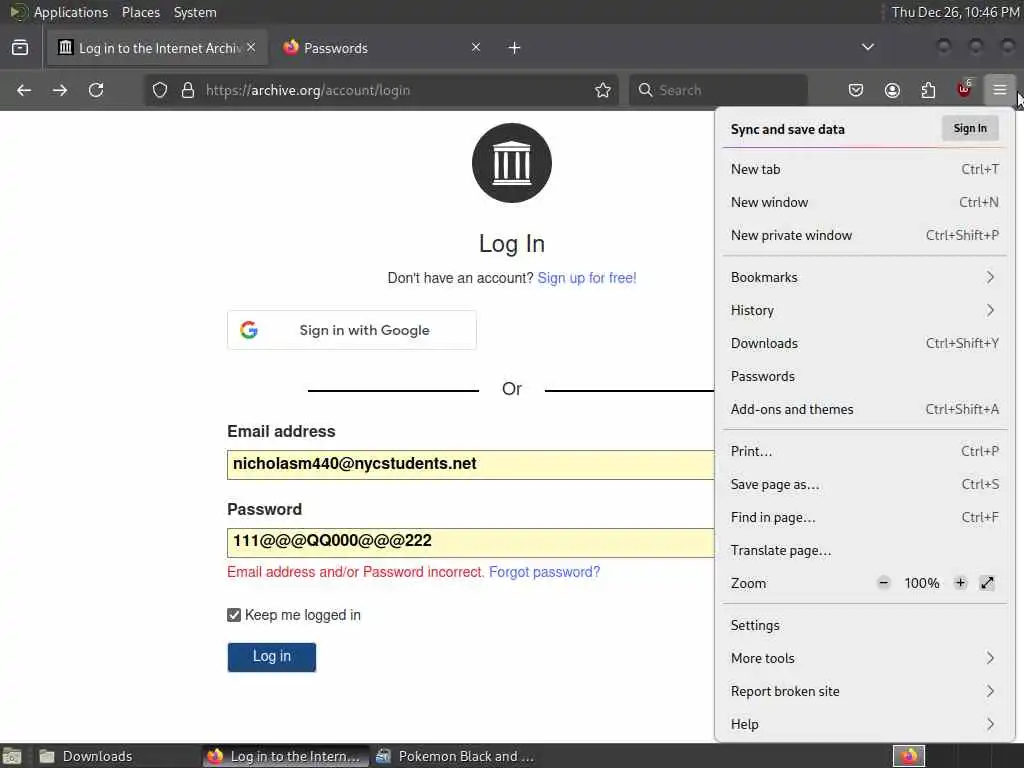Open the System menu in top panel

point(195,12)
